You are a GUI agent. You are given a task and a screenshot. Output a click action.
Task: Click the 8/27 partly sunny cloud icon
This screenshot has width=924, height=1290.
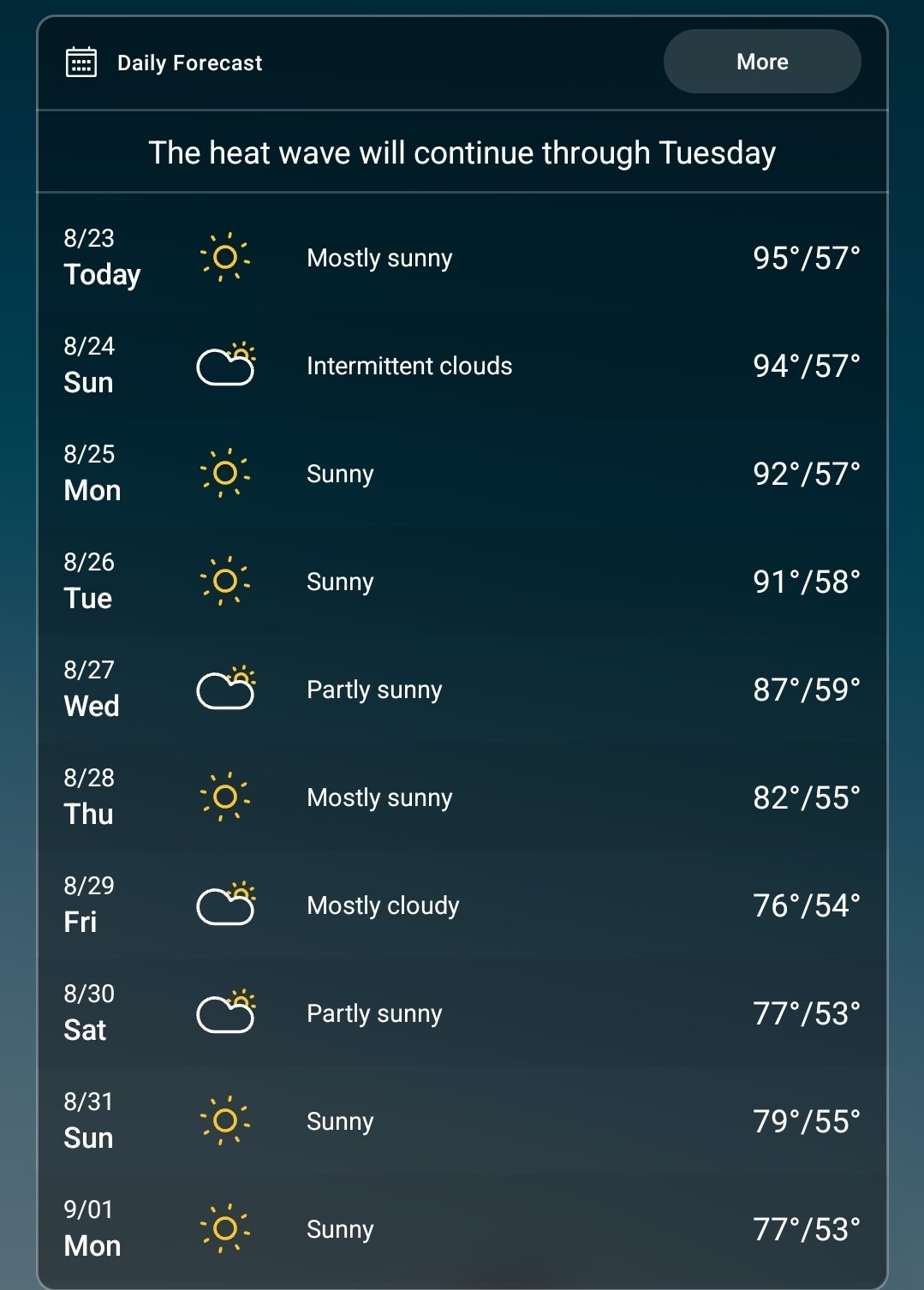[x=226, y=689]
